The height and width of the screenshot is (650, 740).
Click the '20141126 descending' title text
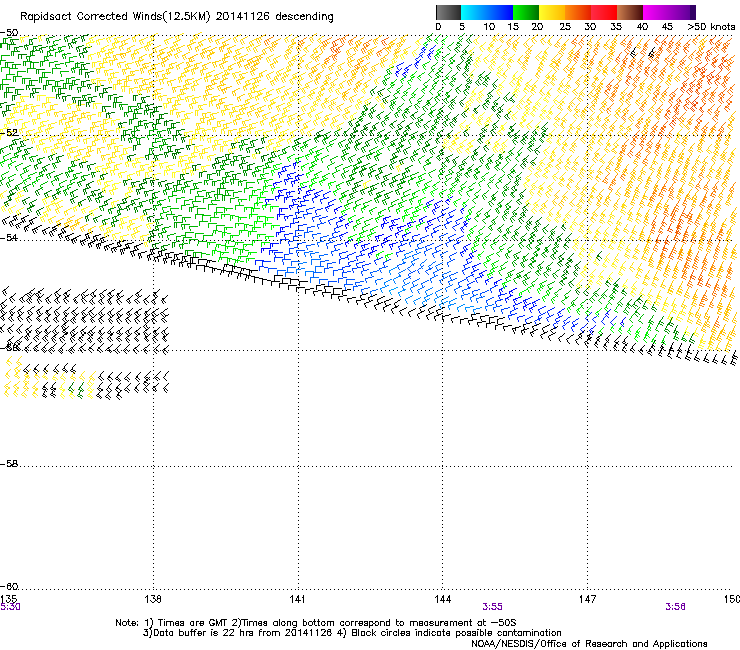coord(275,17)
